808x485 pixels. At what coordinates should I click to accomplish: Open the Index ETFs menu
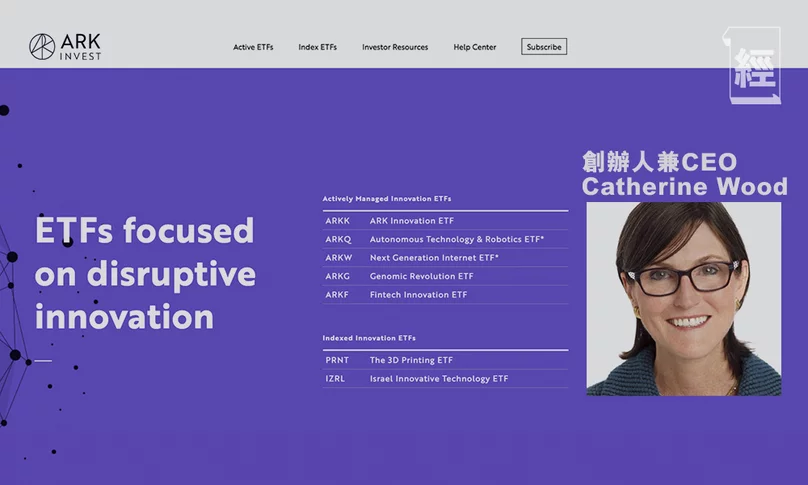click(x=317, y=47)
